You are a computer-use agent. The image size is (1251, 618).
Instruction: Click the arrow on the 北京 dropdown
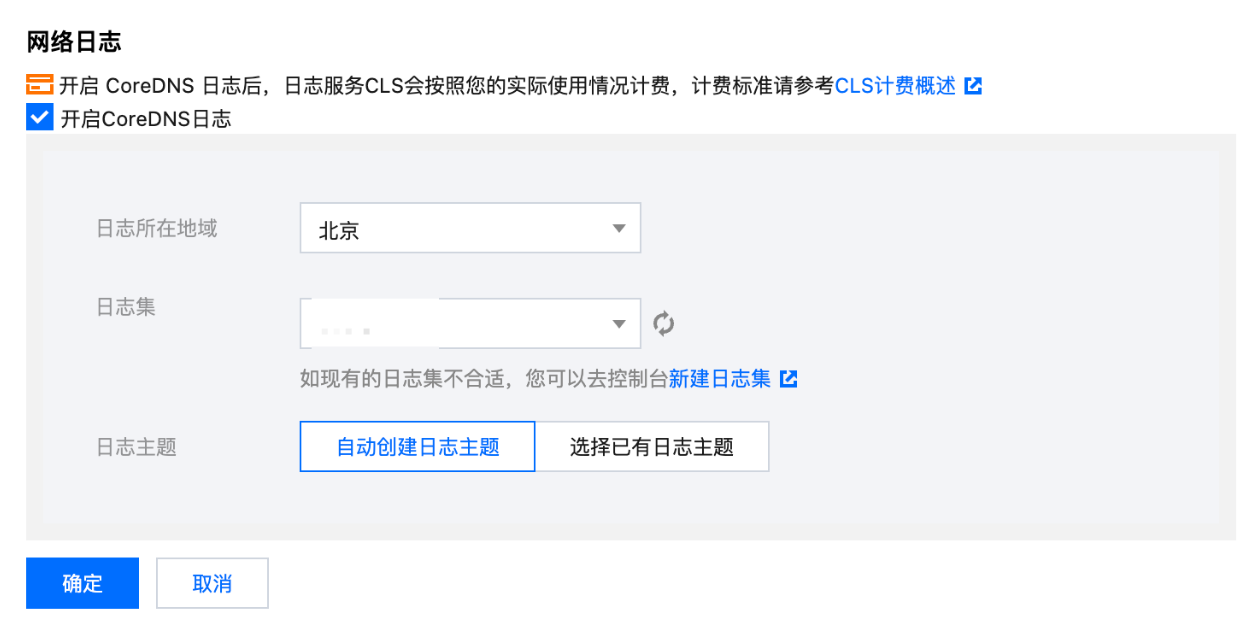[619, 229]
